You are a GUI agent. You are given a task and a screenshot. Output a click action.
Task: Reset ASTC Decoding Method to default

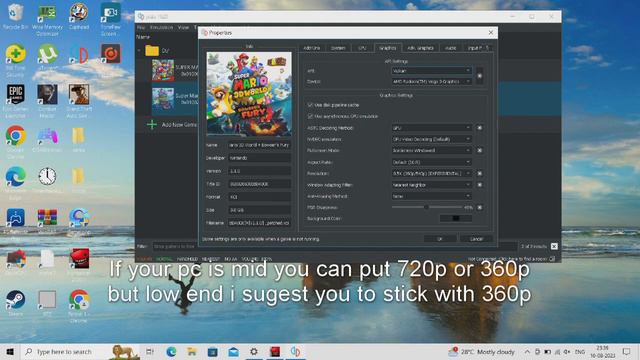[480, 128]
